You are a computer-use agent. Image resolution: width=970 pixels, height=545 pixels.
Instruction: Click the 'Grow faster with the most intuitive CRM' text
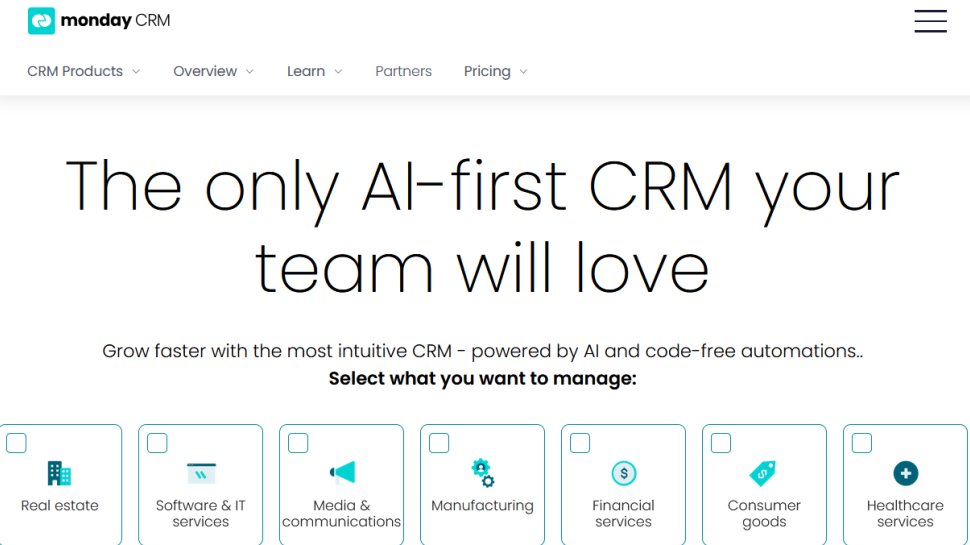point(483,351)
